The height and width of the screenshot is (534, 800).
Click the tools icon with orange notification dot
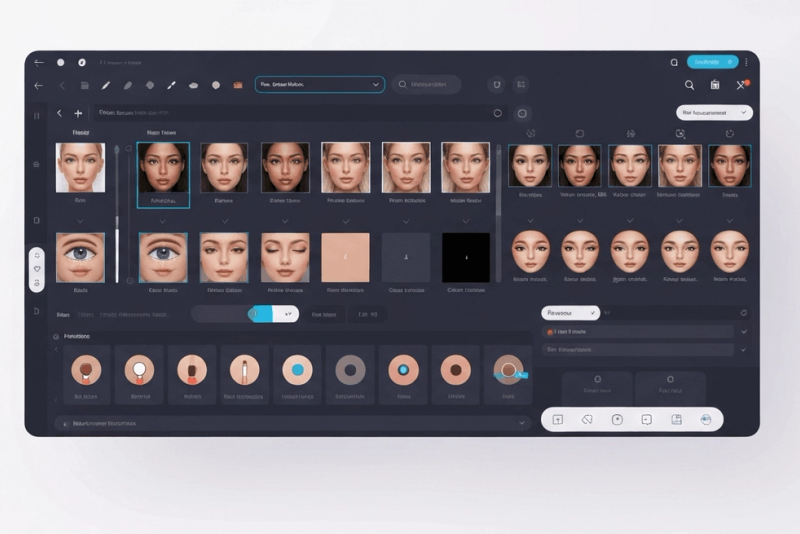(742, 85)
